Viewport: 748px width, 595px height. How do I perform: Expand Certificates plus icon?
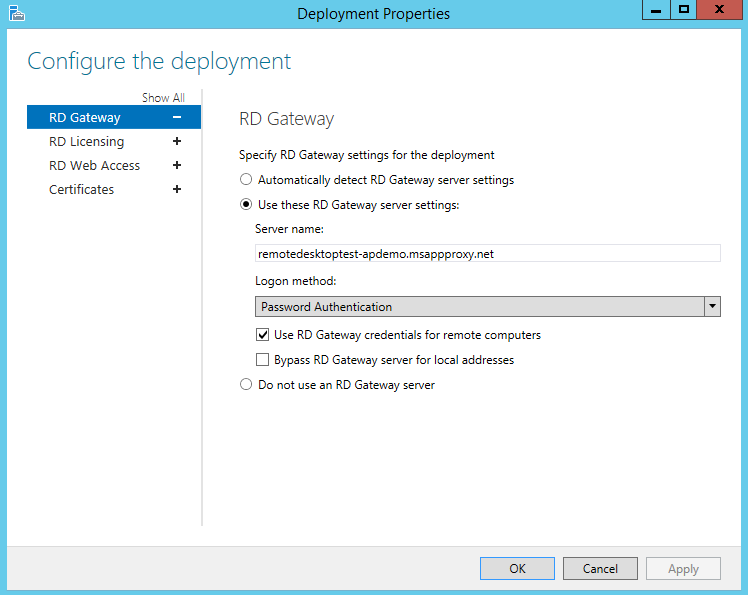(177, 190)
